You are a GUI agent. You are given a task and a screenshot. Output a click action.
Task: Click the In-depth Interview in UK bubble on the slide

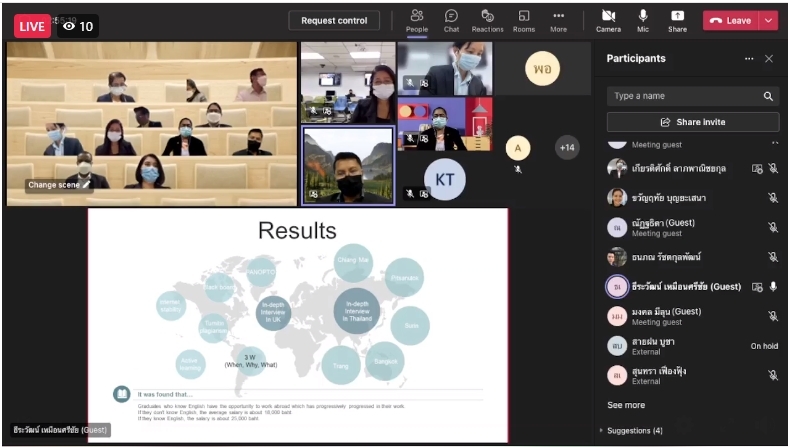(273, 312)
